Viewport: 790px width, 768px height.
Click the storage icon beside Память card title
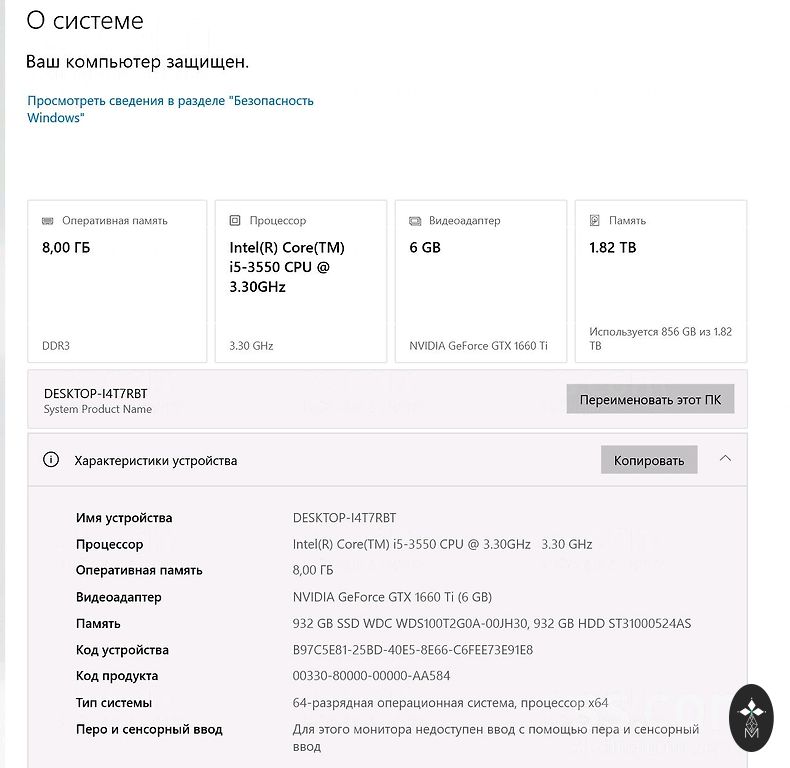click(x=594, y=220)
